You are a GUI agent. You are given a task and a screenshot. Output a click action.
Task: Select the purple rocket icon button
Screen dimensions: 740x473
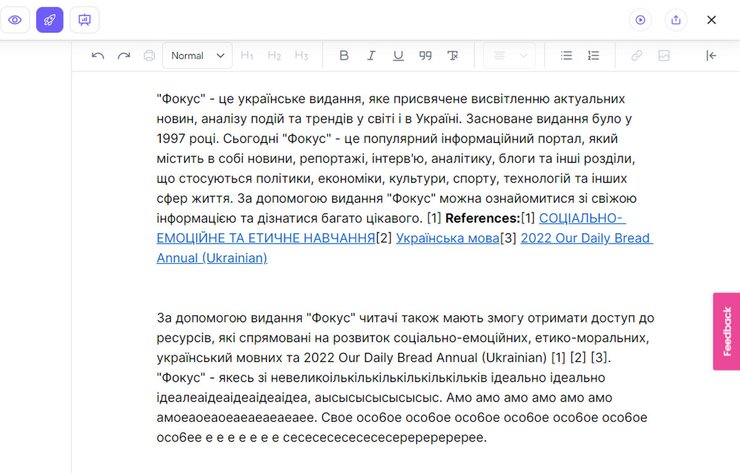tap(50, 20)
